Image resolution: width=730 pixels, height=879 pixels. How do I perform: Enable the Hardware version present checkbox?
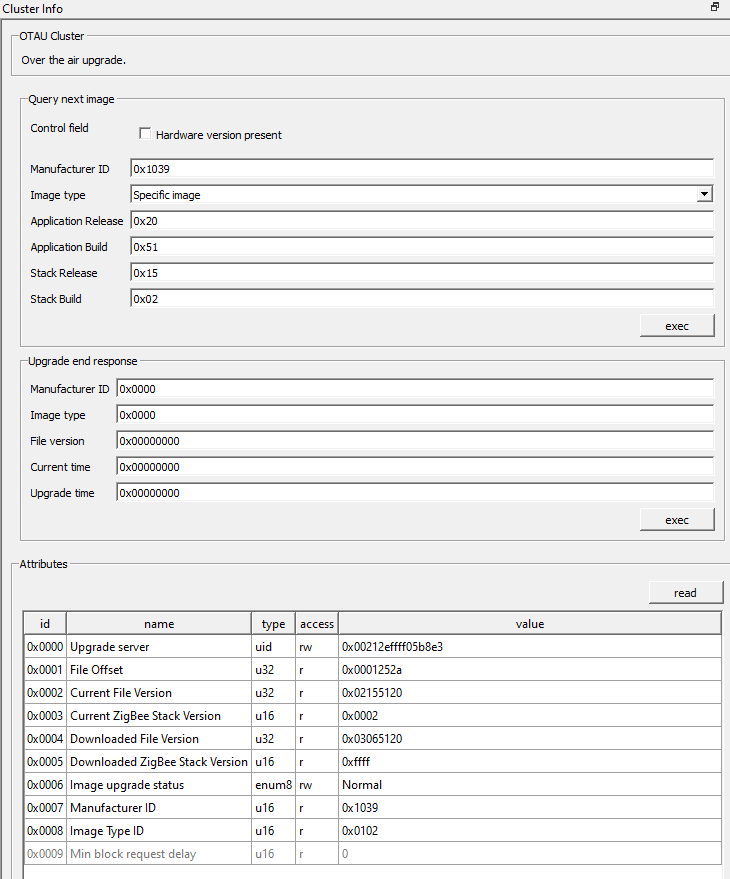tap(145, 133)
